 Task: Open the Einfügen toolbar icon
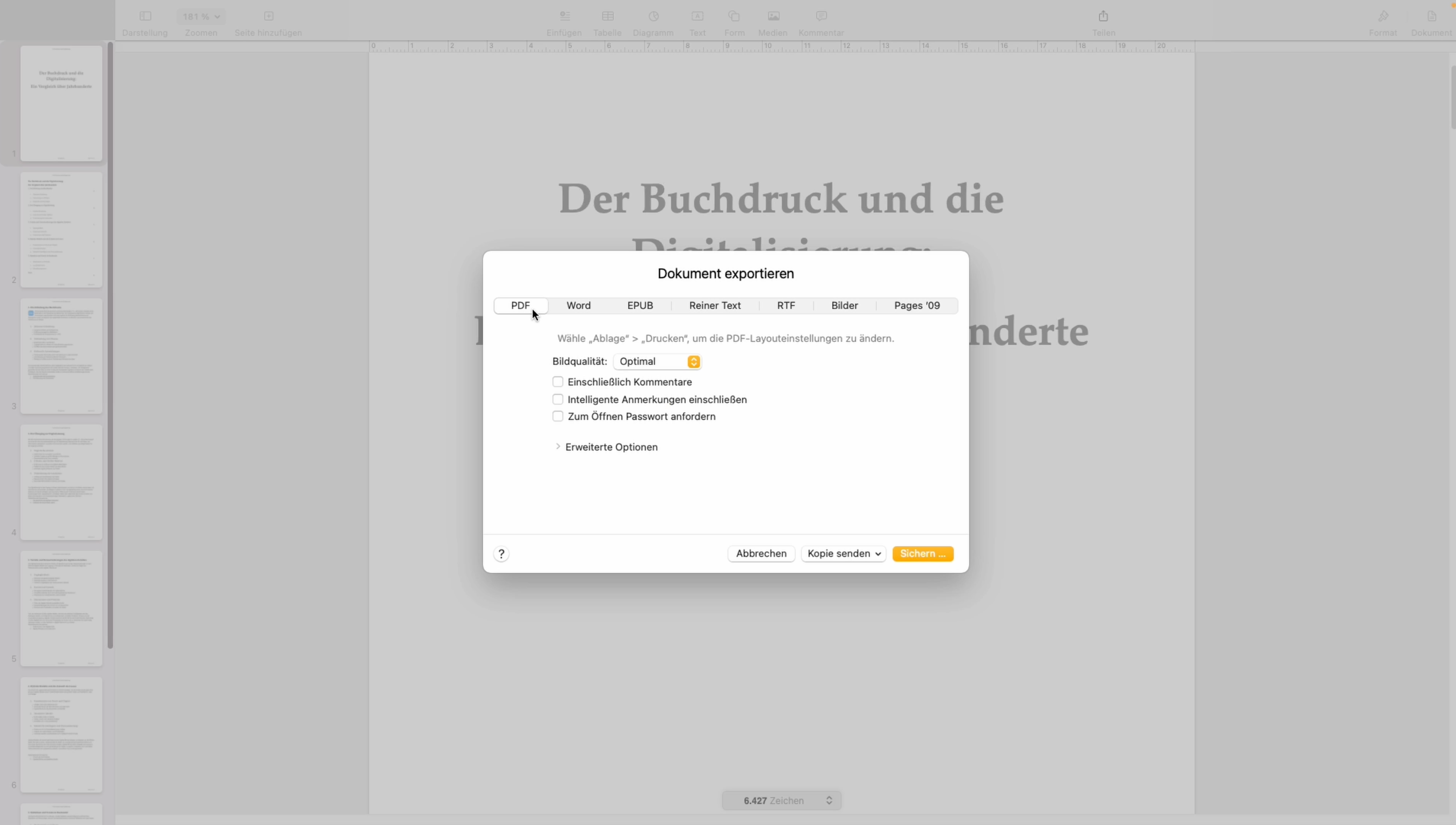(564, 16)
